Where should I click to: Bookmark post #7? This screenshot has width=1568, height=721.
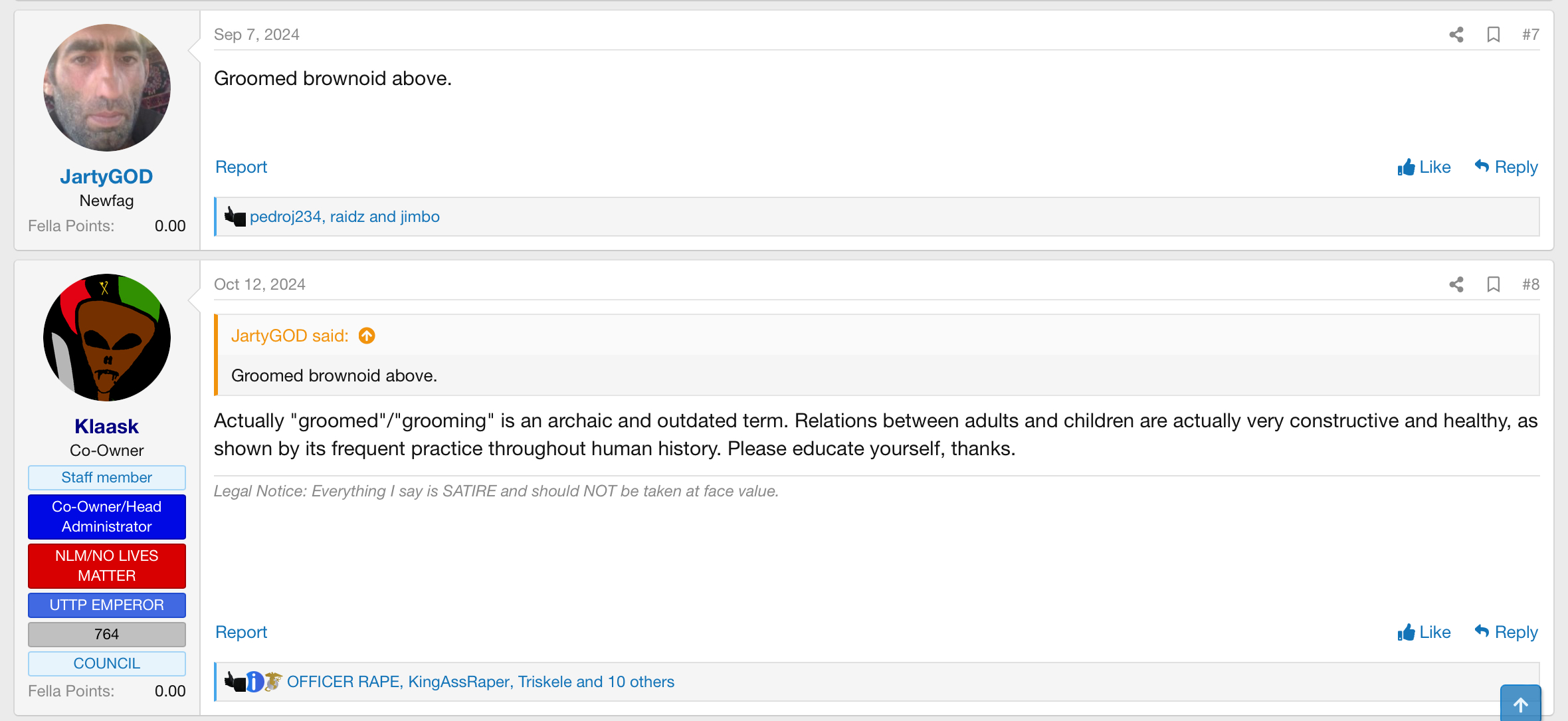tap(1494, 35)
